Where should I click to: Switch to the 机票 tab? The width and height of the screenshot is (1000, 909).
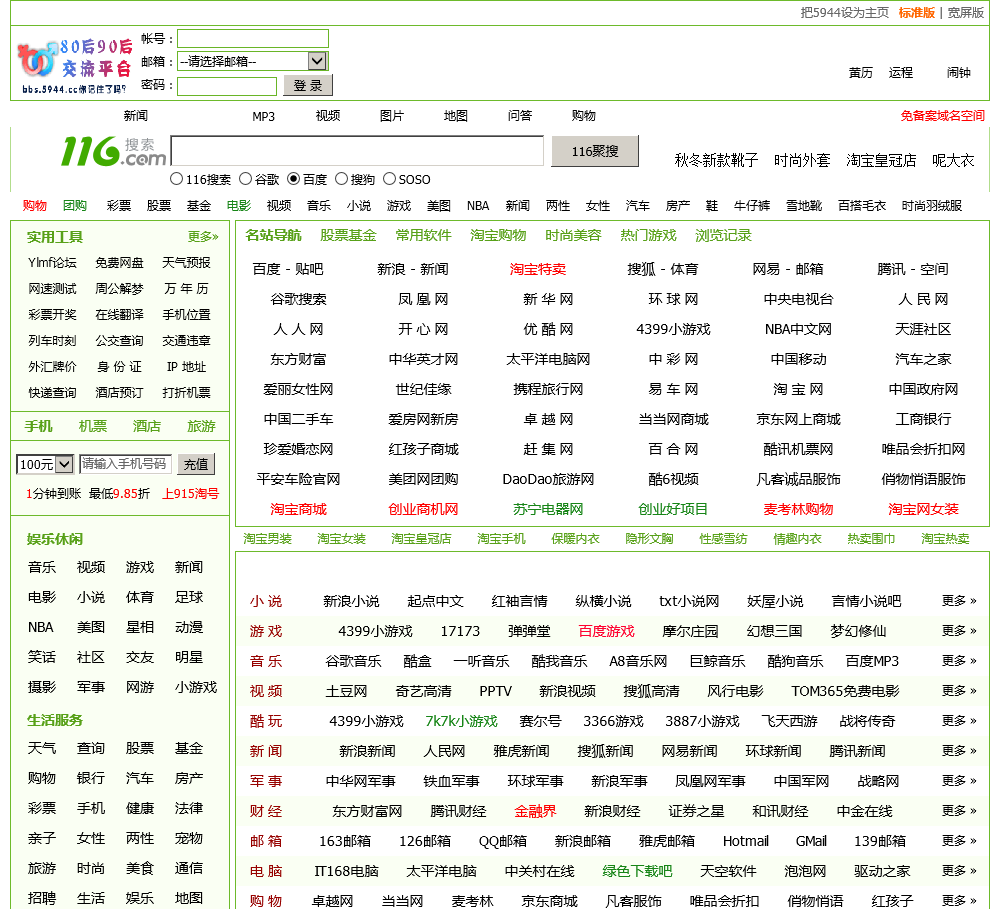[93, 426]
